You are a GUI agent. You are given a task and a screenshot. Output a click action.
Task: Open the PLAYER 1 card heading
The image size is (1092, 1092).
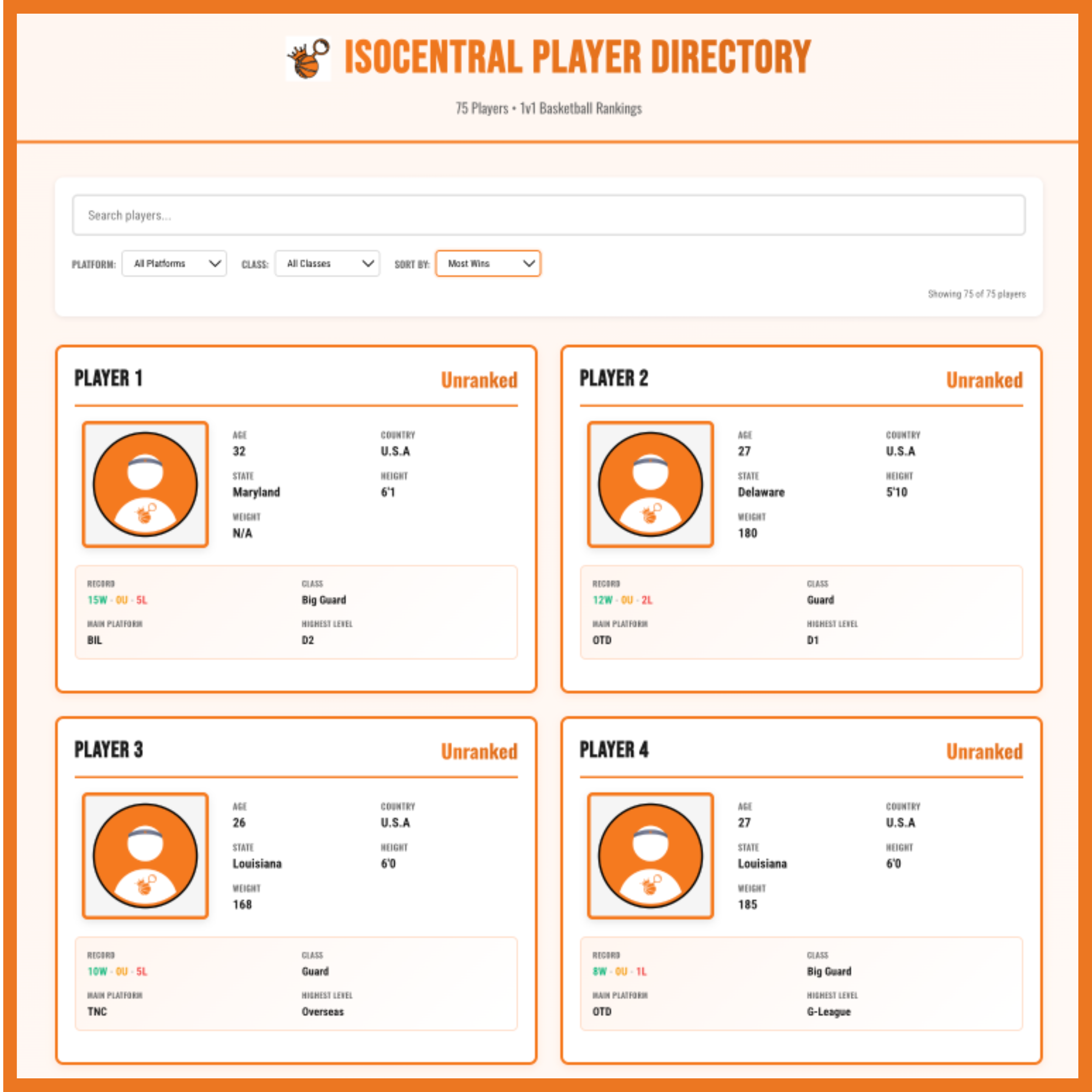109,378
